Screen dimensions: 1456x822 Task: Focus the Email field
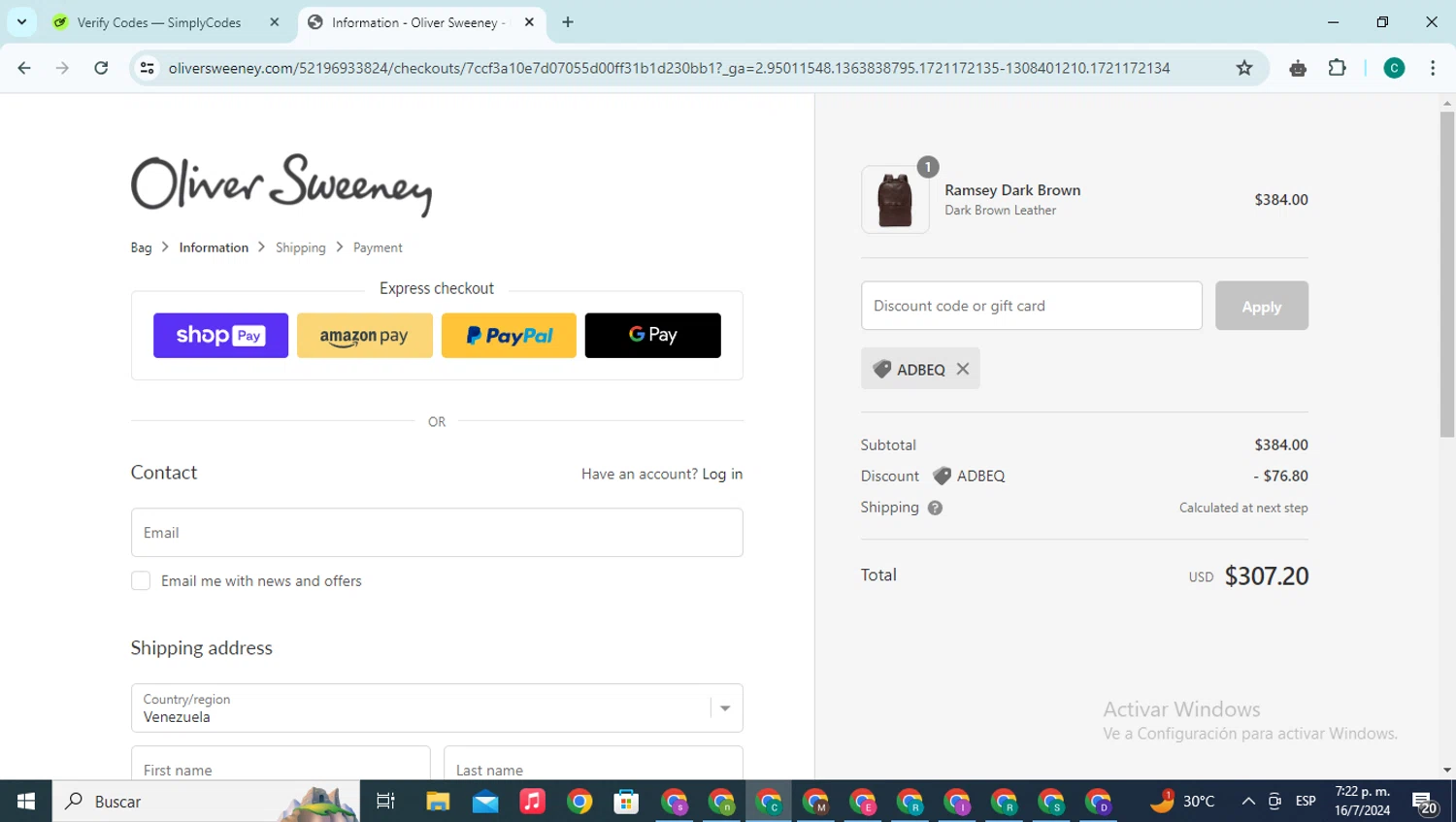point(437,533)
